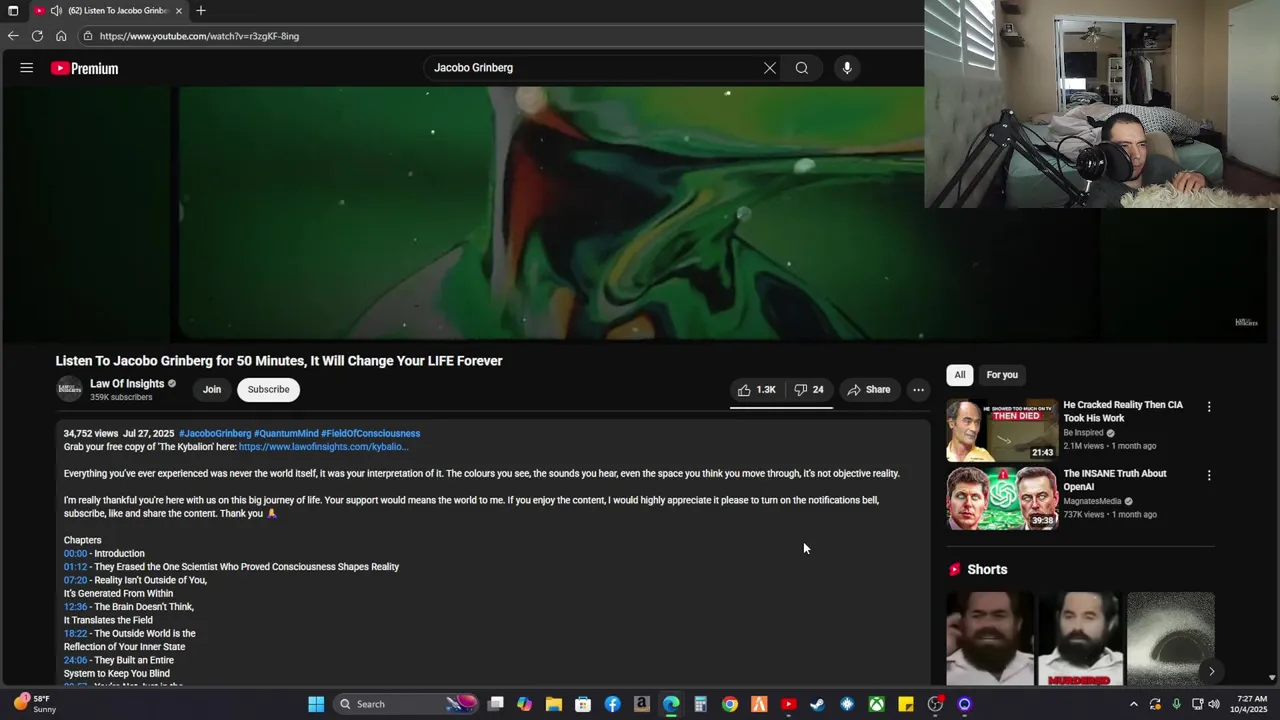This screenshot has height=720, width=1280.
Task: Open Steam from the taskbar
Action: [x=818, y=704]
